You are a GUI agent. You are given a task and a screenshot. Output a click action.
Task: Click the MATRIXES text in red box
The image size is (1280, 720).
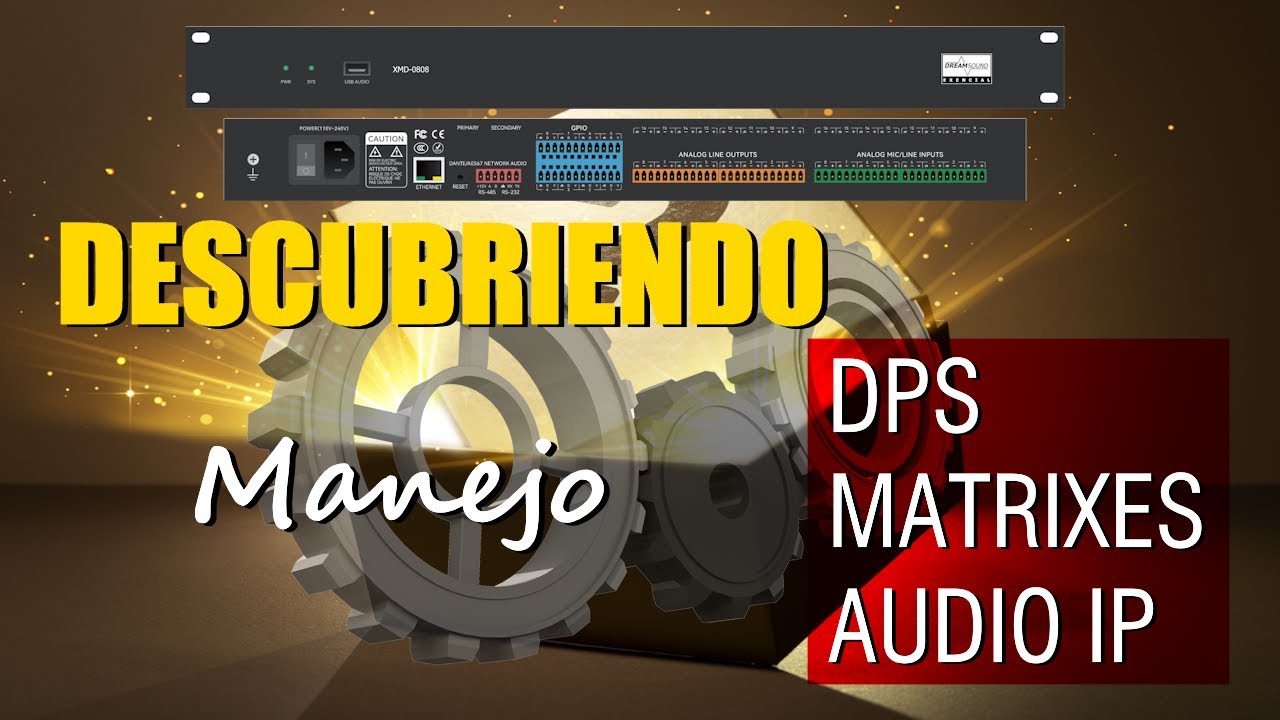pyautogui.click(x=1015, y=509)
